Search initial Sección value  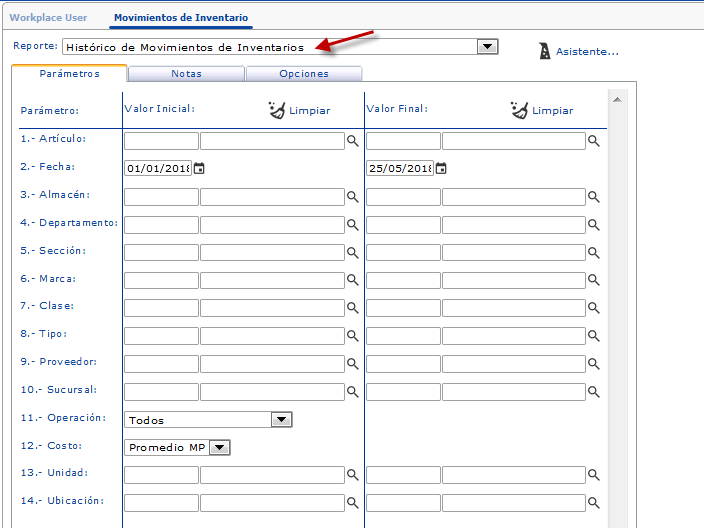click(x=352, y=253)
